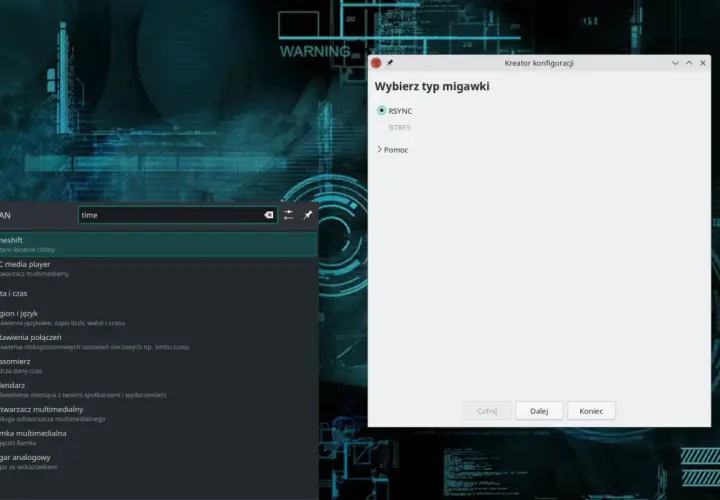The width and height of the screenshot is (720, 500).
Task: Toggle the pin icon in Kreator konfiguracji titlebar
Action: [390, 63]
